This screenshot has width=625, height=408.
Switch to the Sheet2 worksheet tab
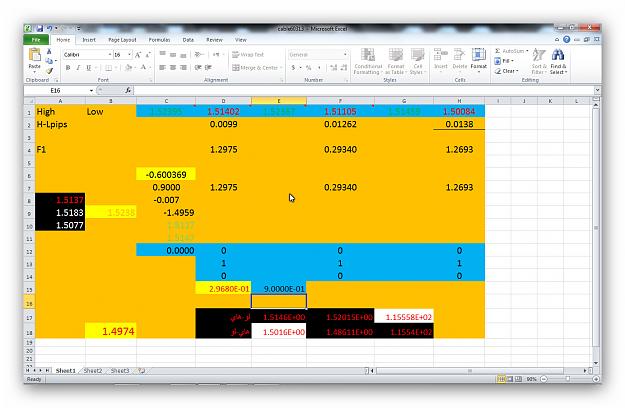click(93, 371)
